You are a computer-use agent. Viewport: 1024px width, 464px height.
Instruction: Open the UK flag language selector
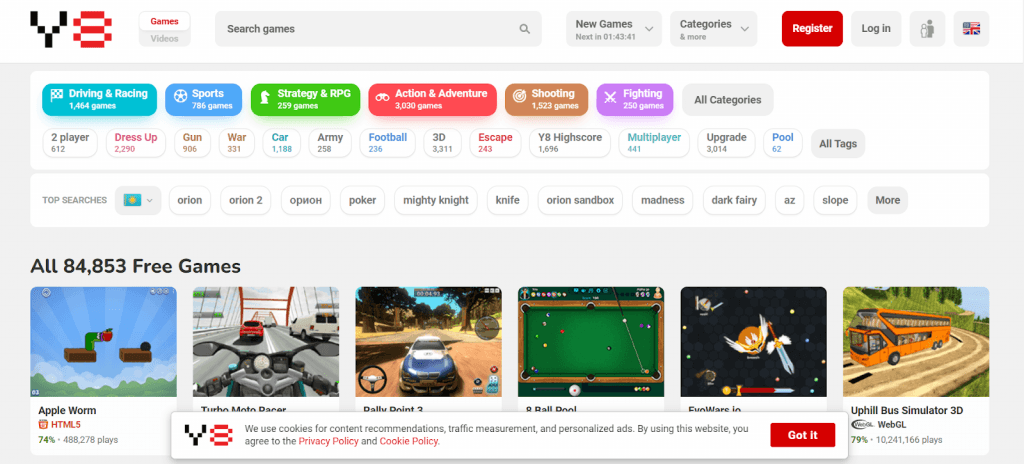pyautogui.click(x=971, y=29)
